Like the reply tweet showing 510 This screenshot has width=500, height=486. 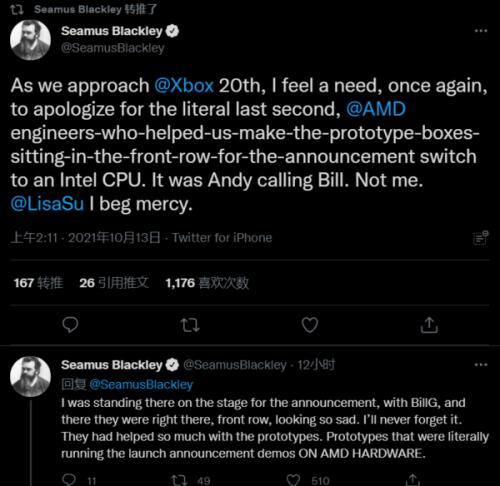click(293, 480)
